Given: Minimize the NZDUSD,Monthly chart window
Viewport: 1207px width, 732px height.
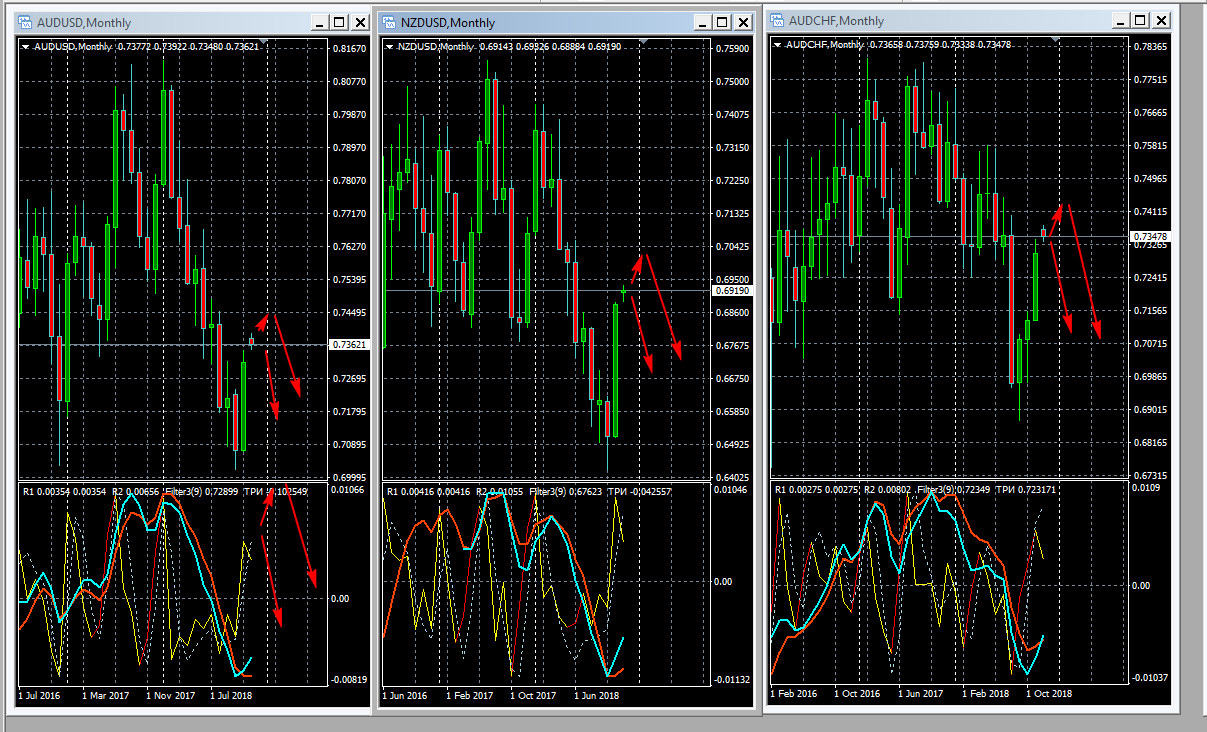Looking at the screenshot, I should [x=704, y=22].
